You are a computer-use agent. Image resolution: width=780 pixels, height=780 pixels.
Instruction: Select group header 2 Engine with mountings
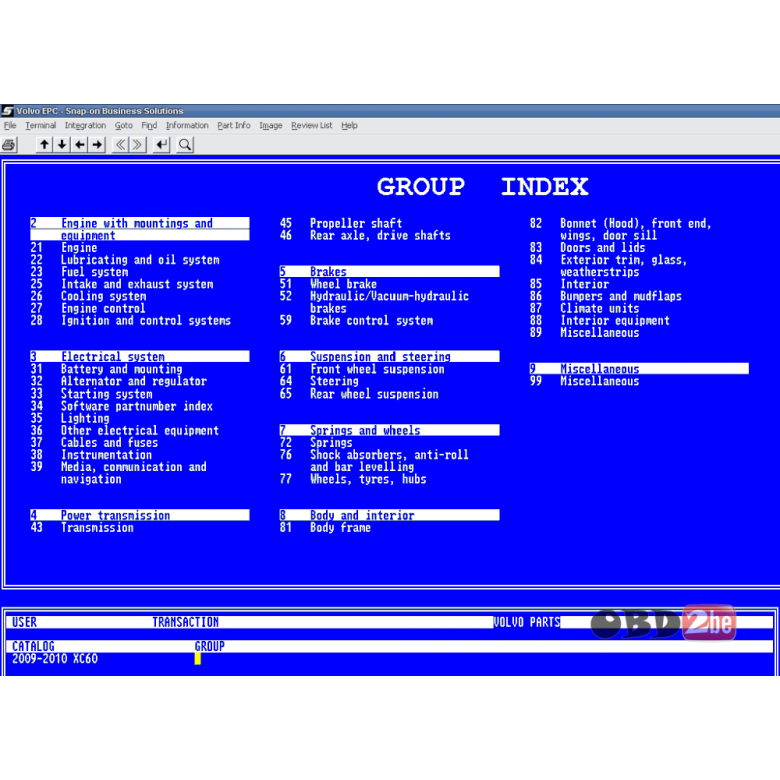click(x=140, y=229)
